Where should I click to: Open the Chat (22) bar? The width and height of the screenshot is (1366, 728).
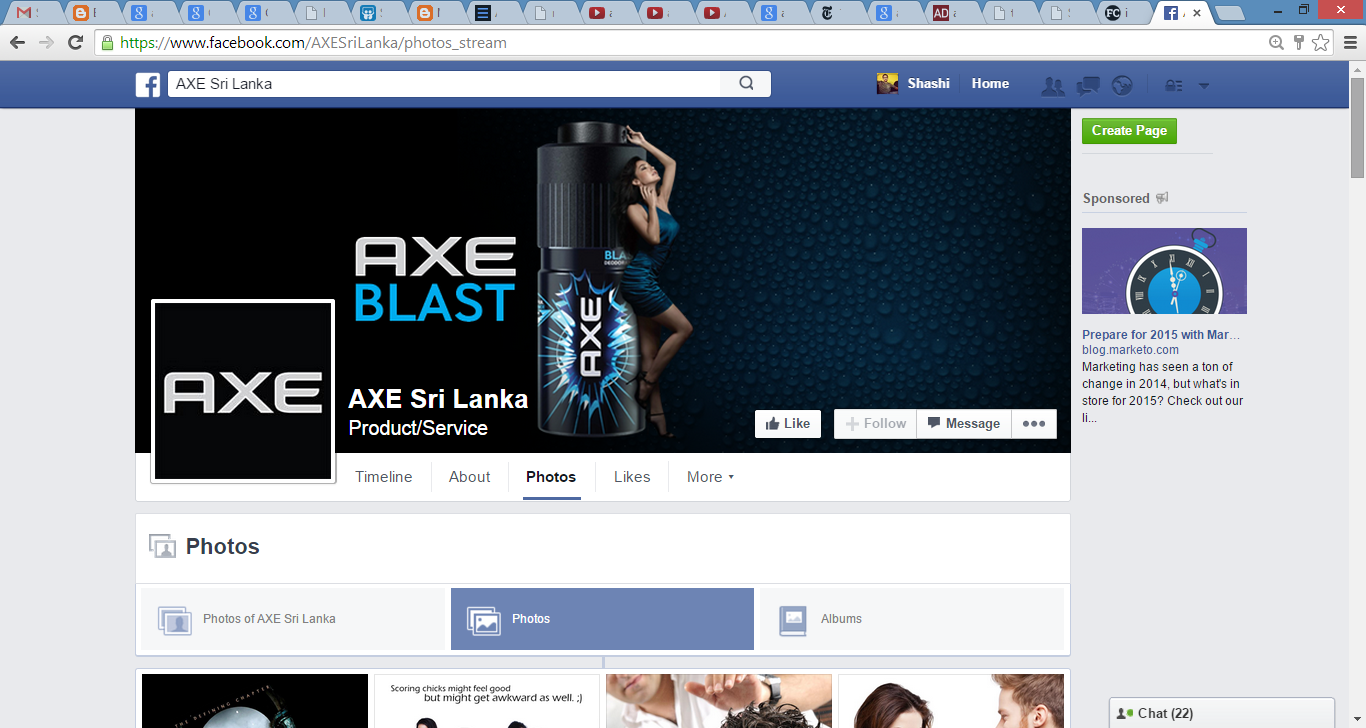coord(1222,713)
